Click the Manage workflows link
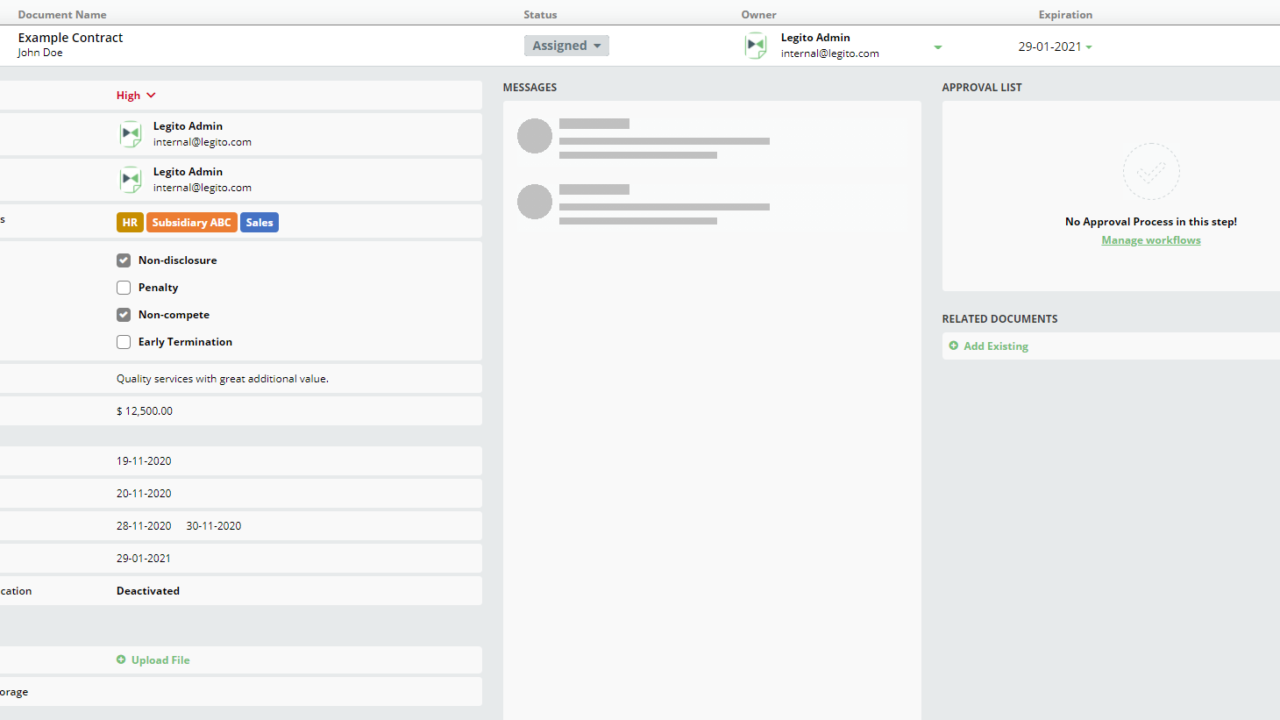Viewport: 1280px width, 720px height. pos(1151,240)
